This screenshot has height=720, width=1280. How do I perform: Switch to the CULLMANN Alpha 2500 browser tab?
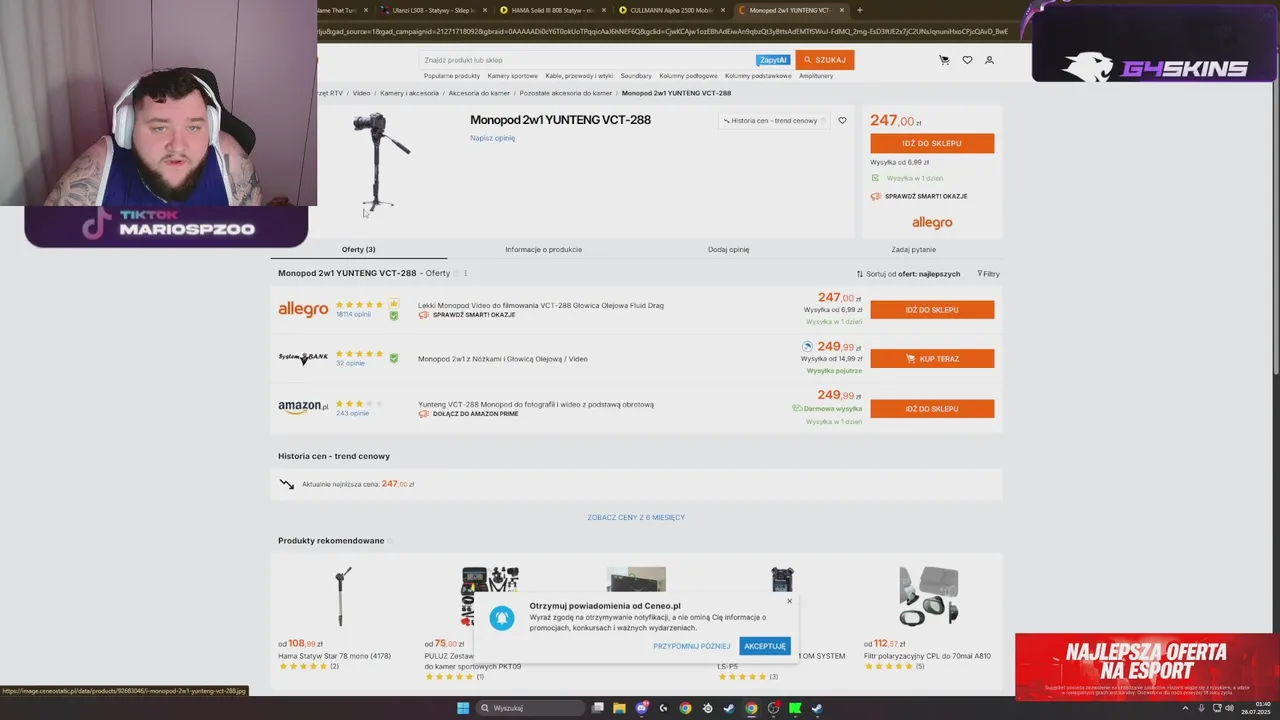(672, 10)
